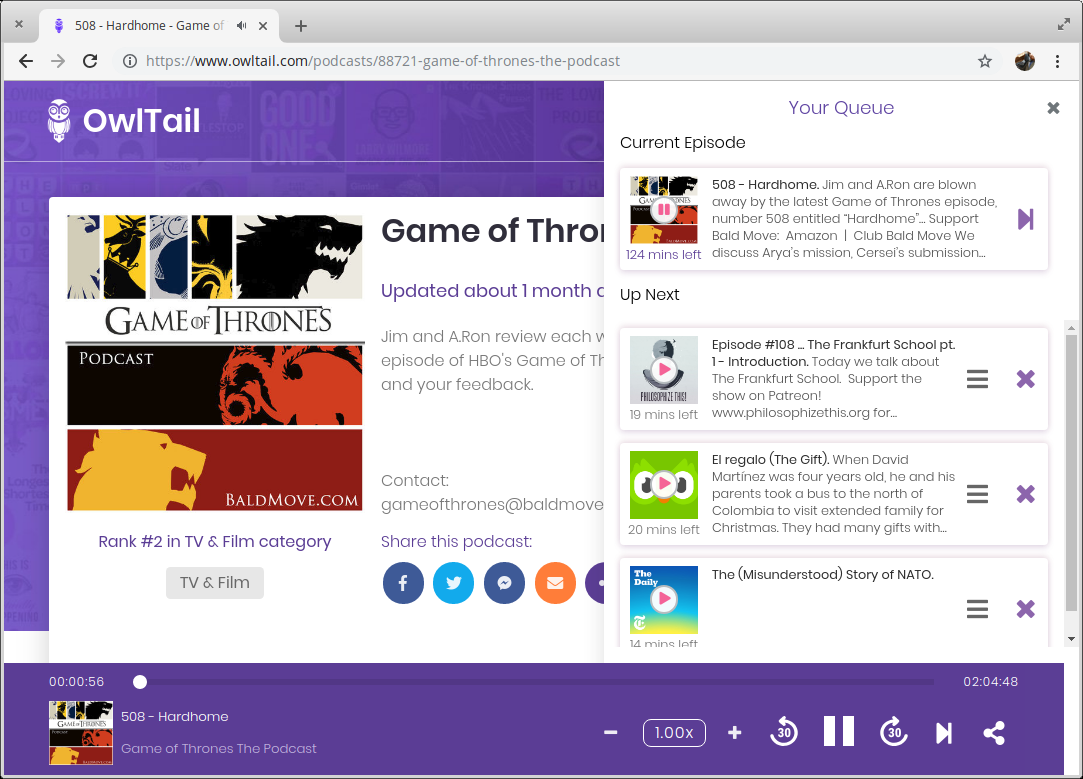This screenshot has width=1083, height=779.
Task: Click the queue scrollbar up arrow
Action: pos(1071,328)
